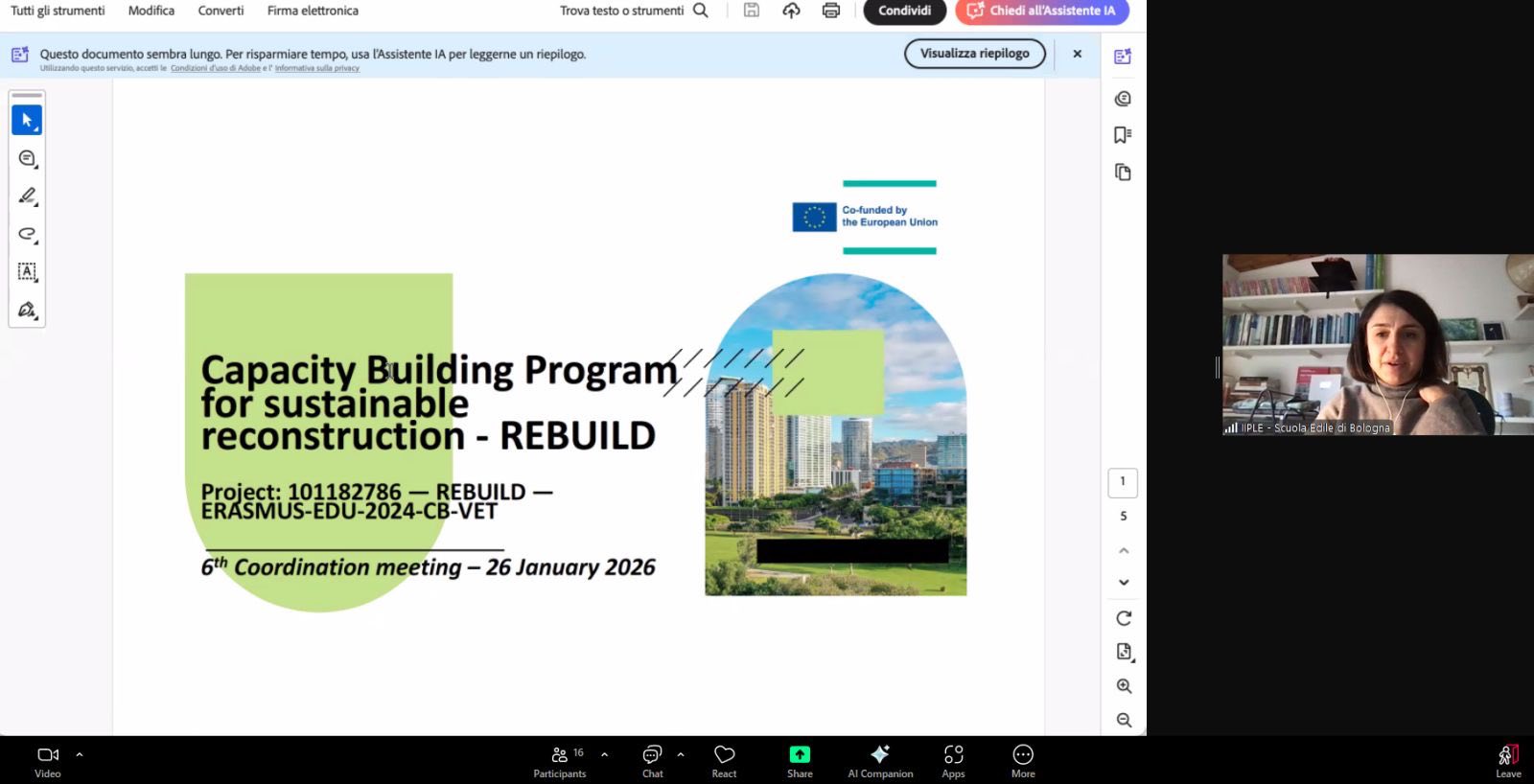Open the Zoom Chat panel

[652, 761]
